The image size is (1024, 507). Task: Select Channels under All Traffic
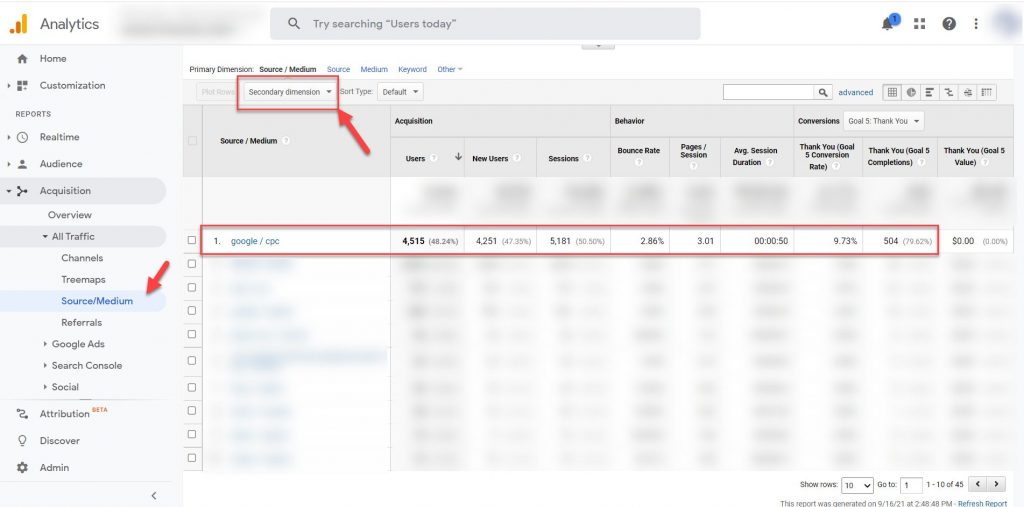pyautogui.click(x=82, y=258)
